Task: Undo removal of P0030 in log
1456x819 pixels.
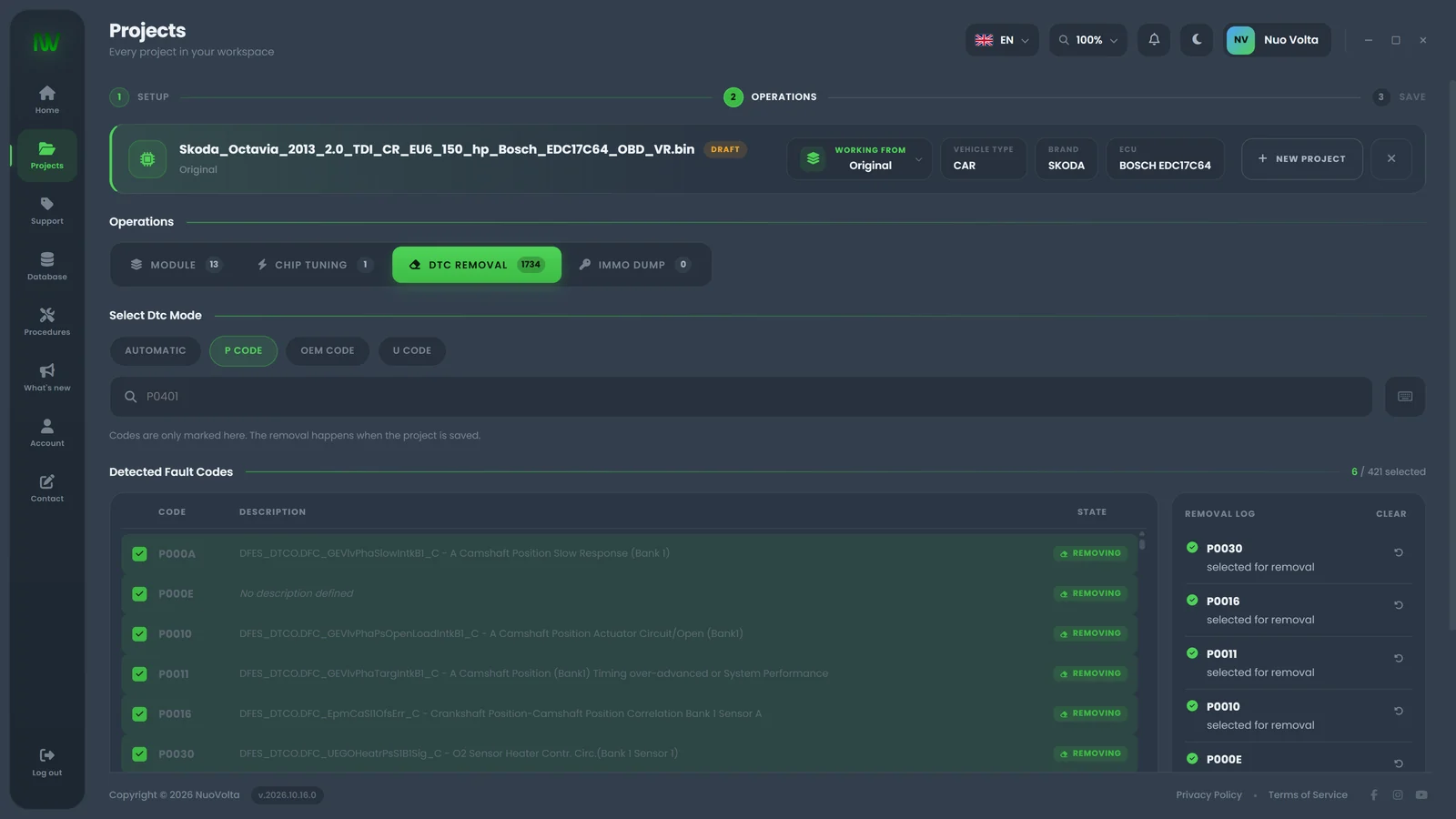Action: 1399,552
